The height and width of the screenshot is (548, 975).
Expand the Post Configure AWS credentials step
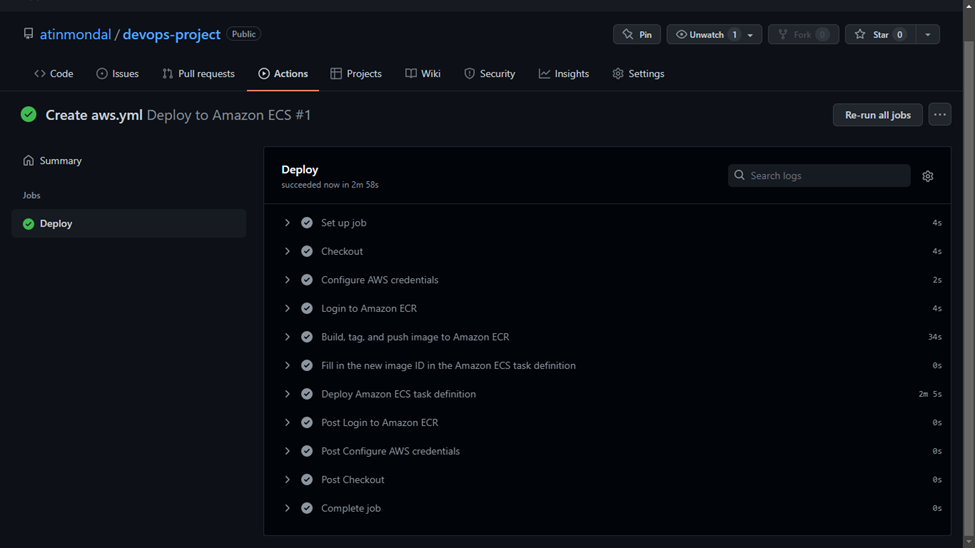tap(287, 451)
